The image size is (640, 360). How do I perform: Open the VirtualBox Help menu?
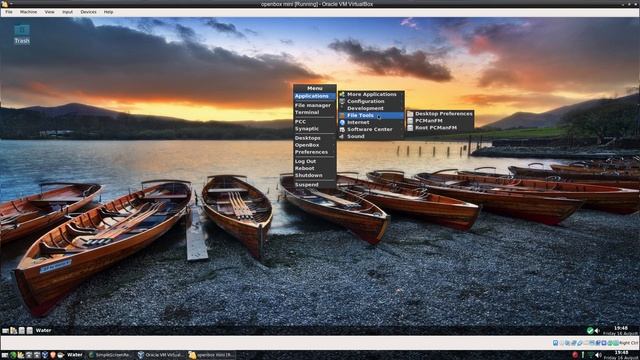click(108, 12)
